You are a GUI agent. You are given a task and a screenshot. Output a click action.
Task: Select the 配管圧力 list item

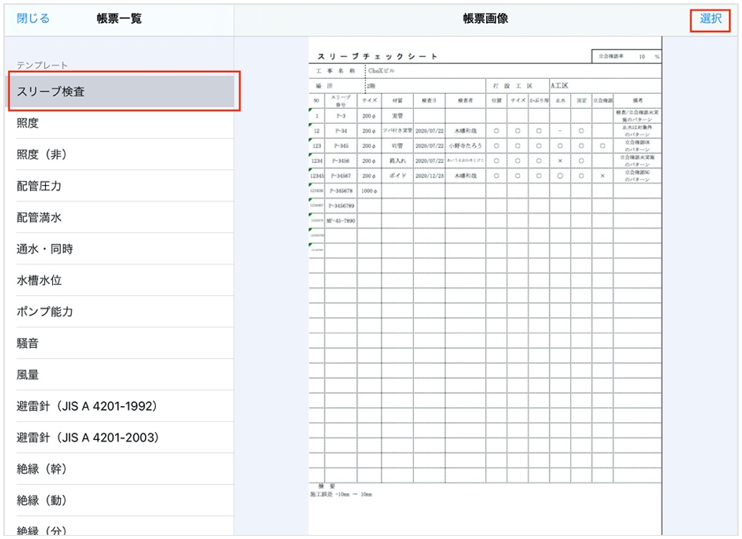click(x=118, y=186)
